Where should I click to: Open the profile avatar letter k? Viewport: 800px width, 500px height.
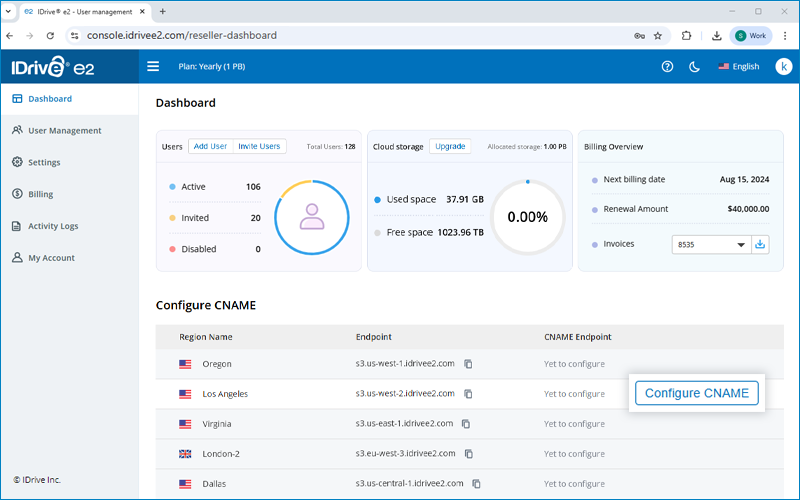(783, 66)
